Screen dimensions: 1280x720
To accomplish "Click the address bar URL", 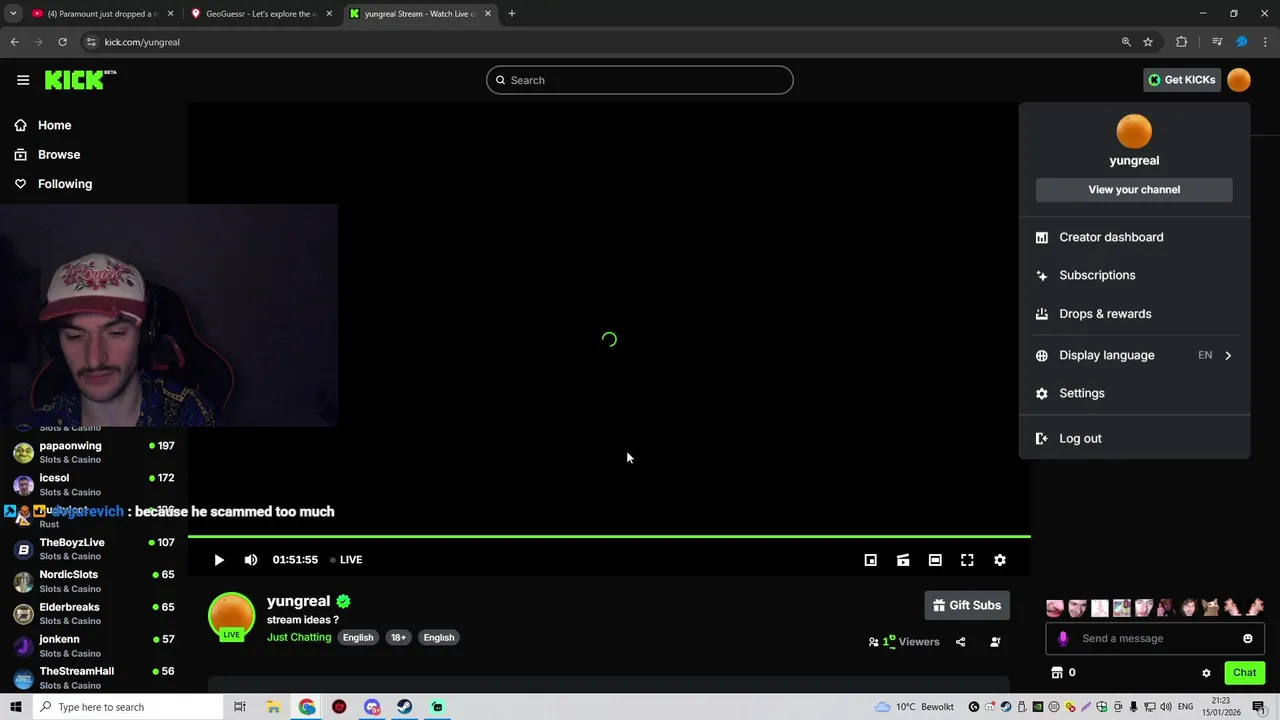I will [142, 42].
